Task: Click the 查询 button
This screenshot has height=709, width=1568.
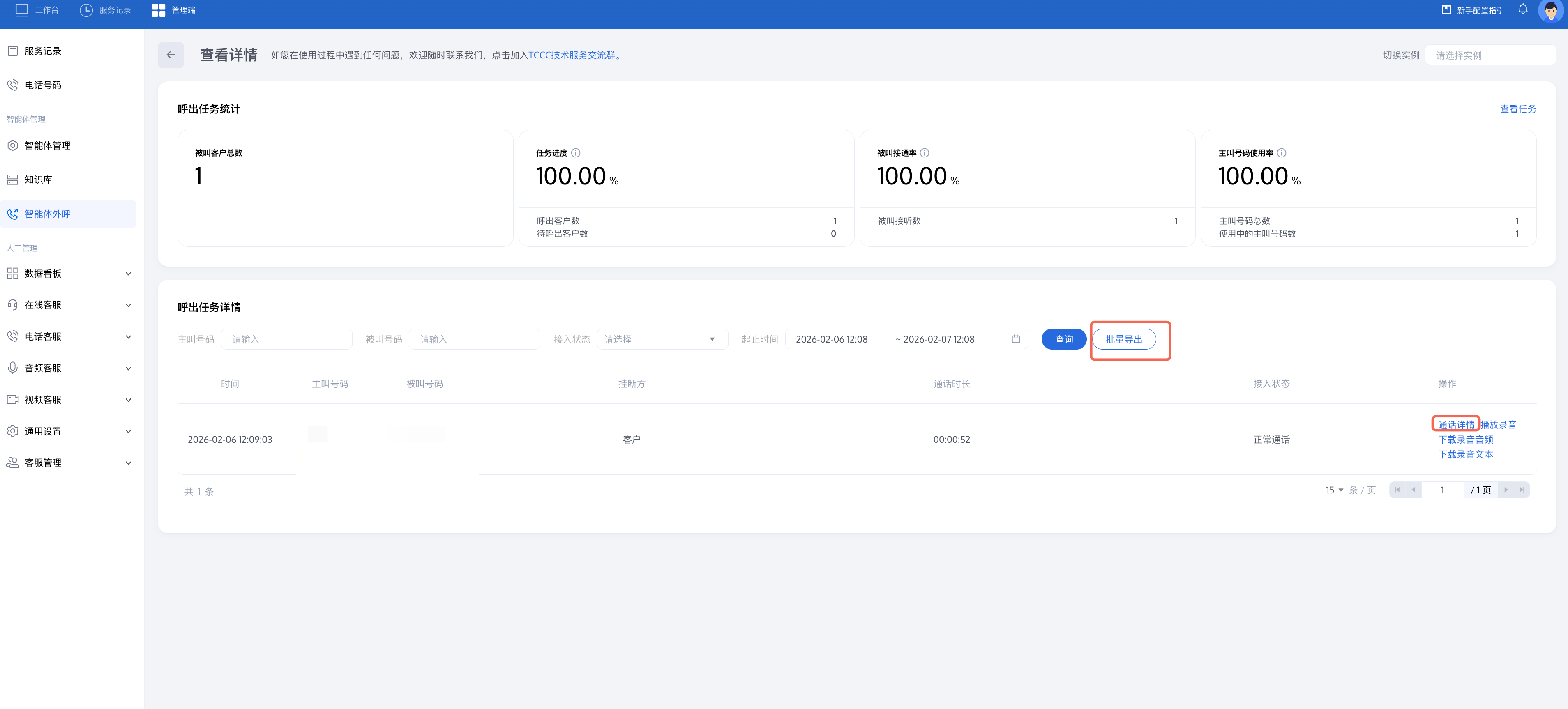Action: click(1063, 339)
